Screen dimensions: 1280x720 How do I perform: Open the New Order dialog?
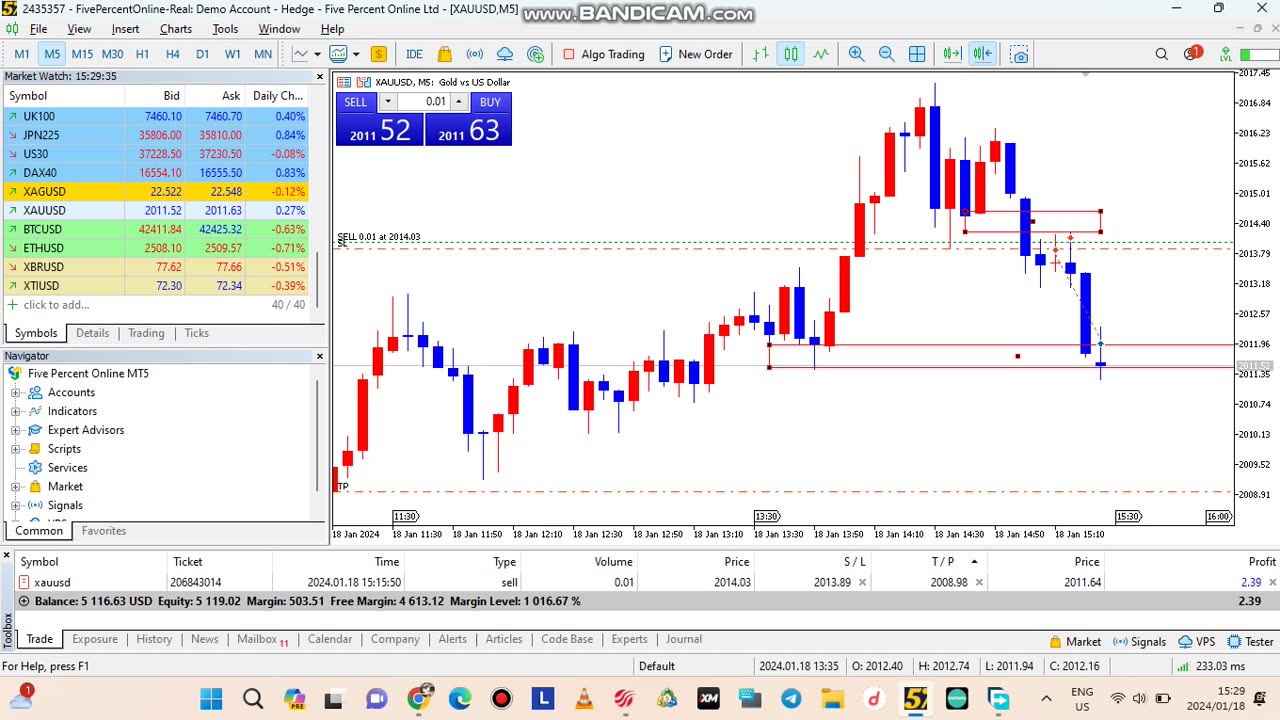tap(695, 54)
